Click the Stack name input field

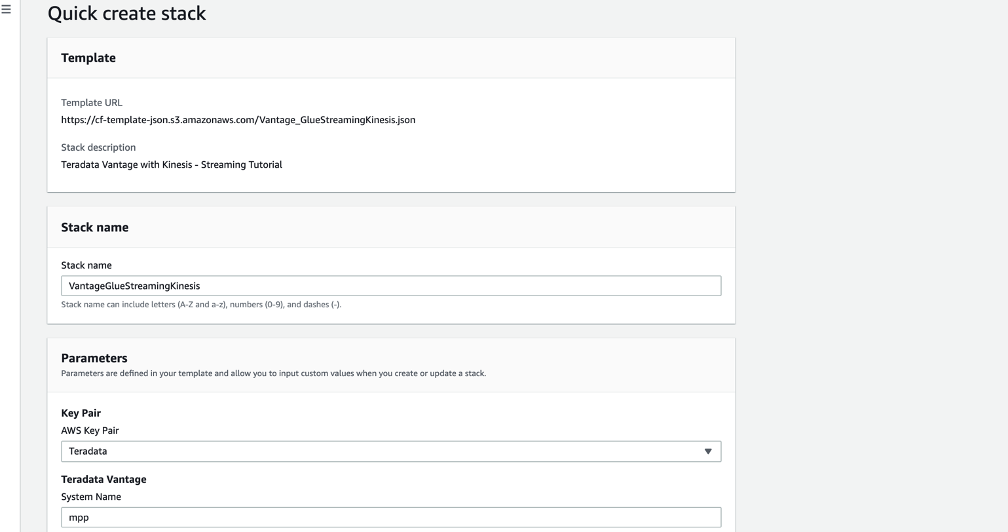tap(390, 286)
